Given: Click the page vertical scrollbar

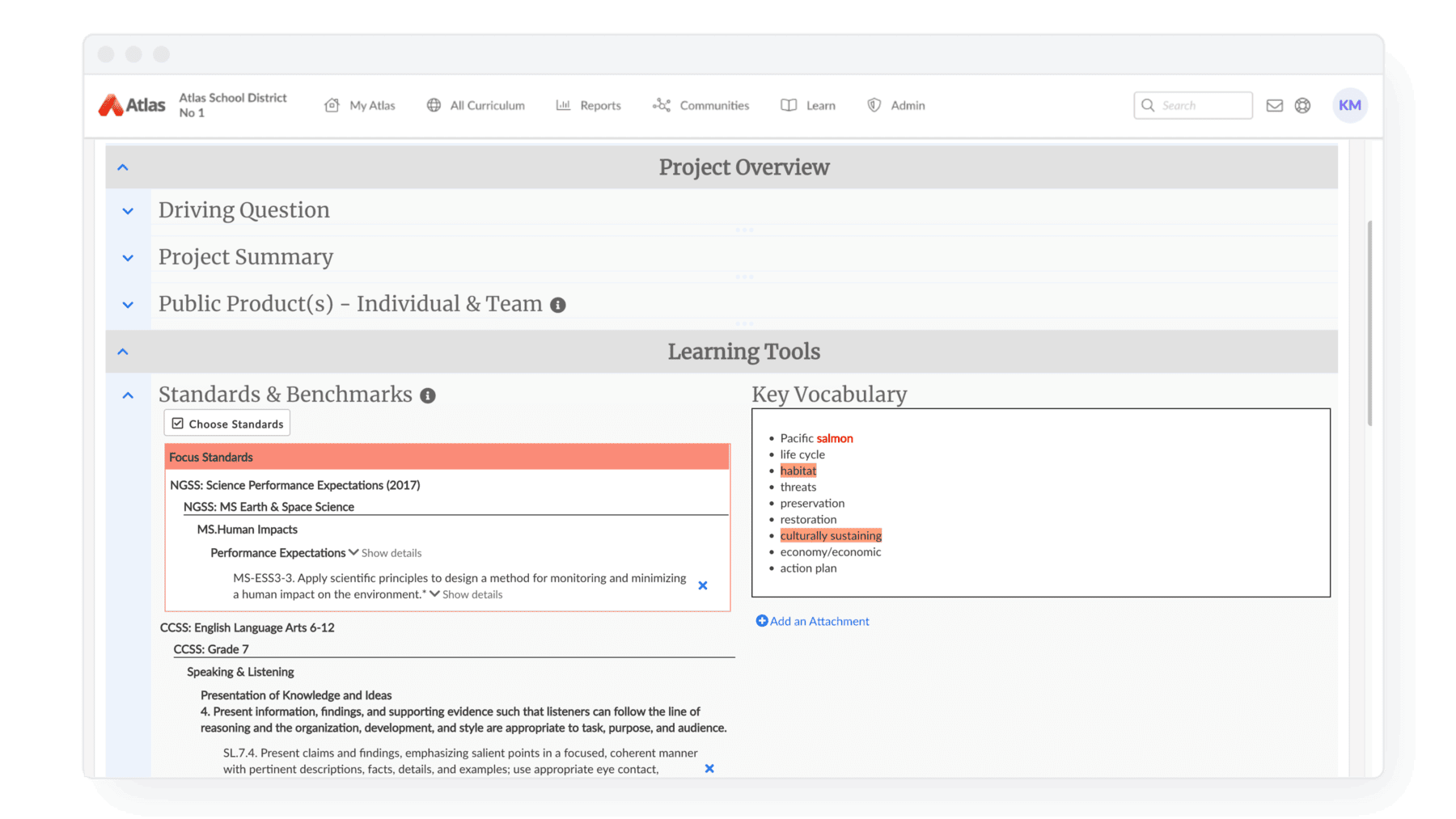Looking at the screenshot, I should tap(1369, 323).
